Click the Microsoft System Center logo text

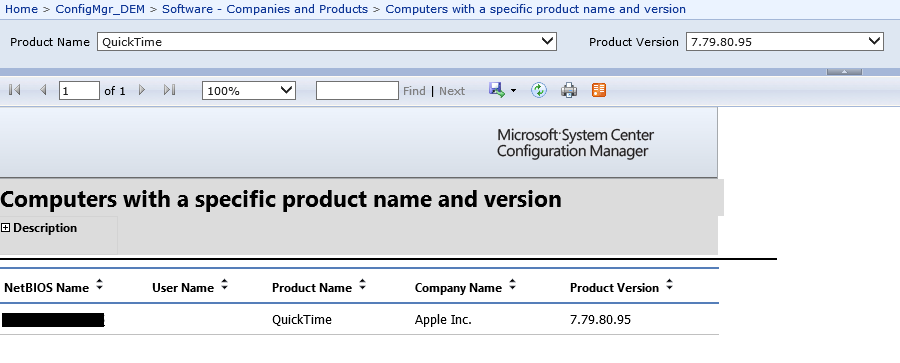[575, 143]
